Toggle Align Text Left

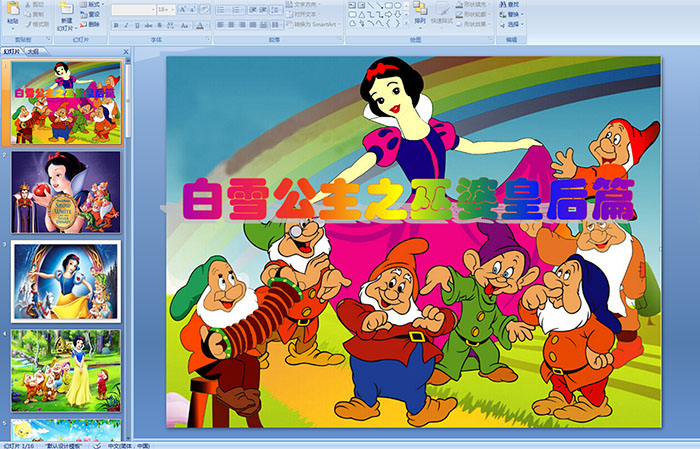pos(221,25)
